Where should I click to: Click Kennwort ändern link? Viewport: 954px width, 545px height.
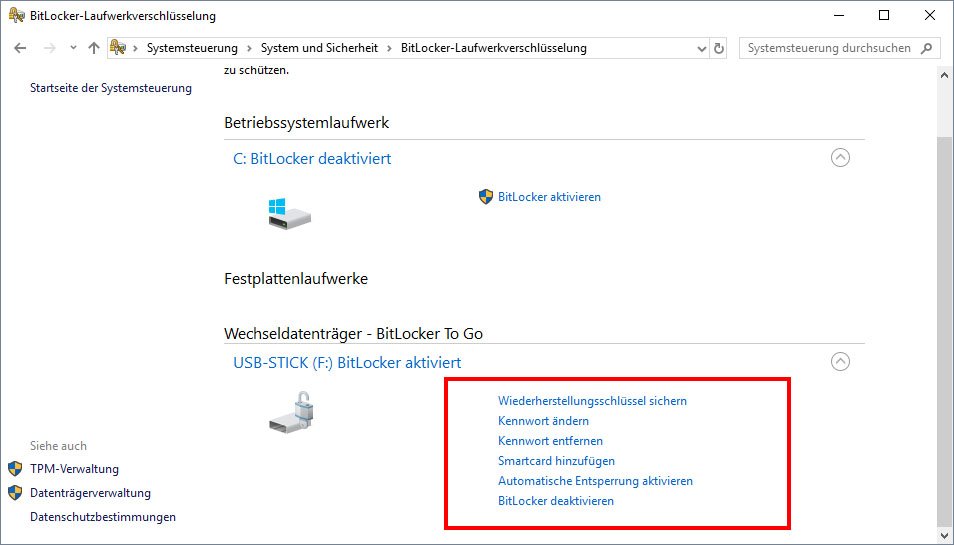543,421
